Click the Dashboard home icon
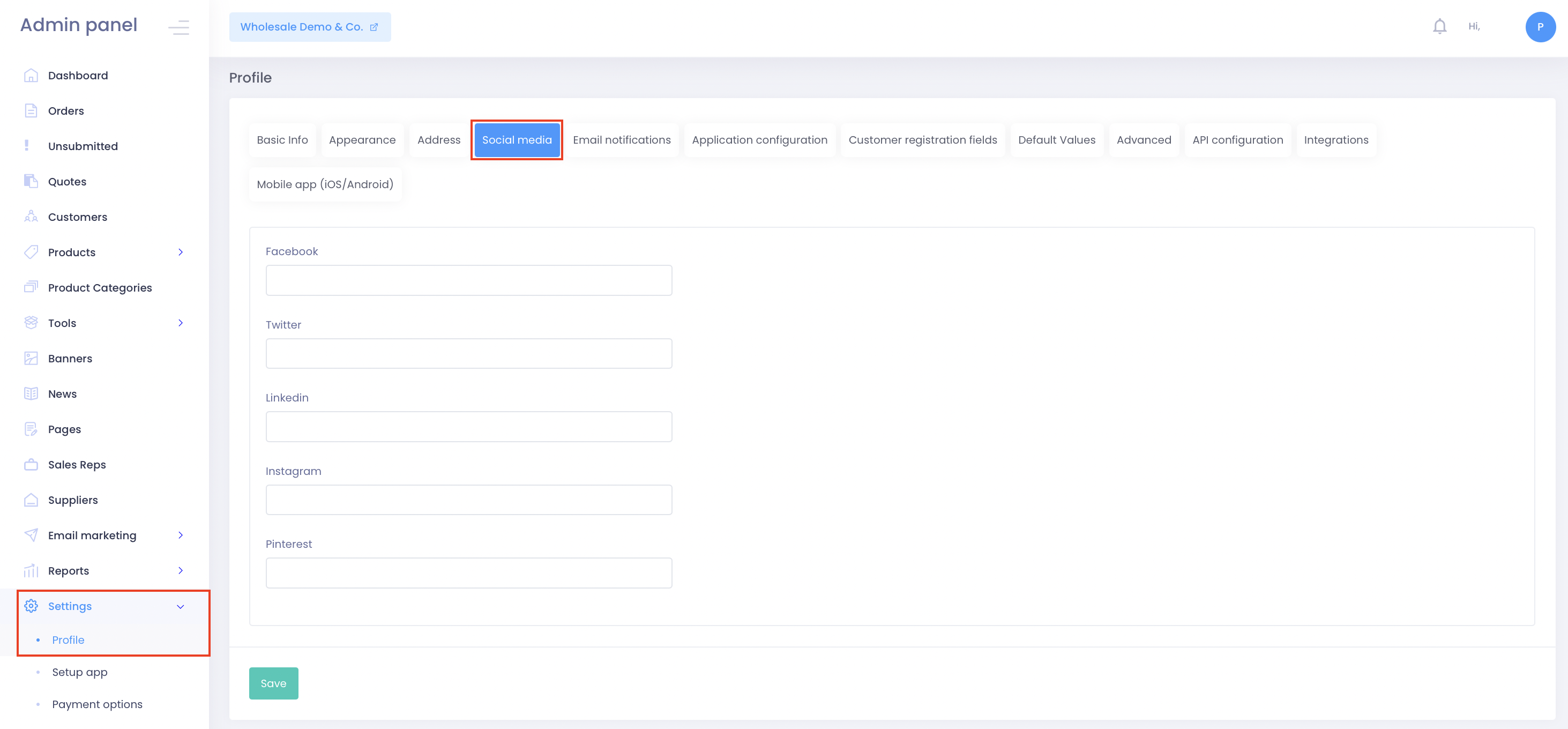Screen dimensions: 1568x729 coord(31,76)
